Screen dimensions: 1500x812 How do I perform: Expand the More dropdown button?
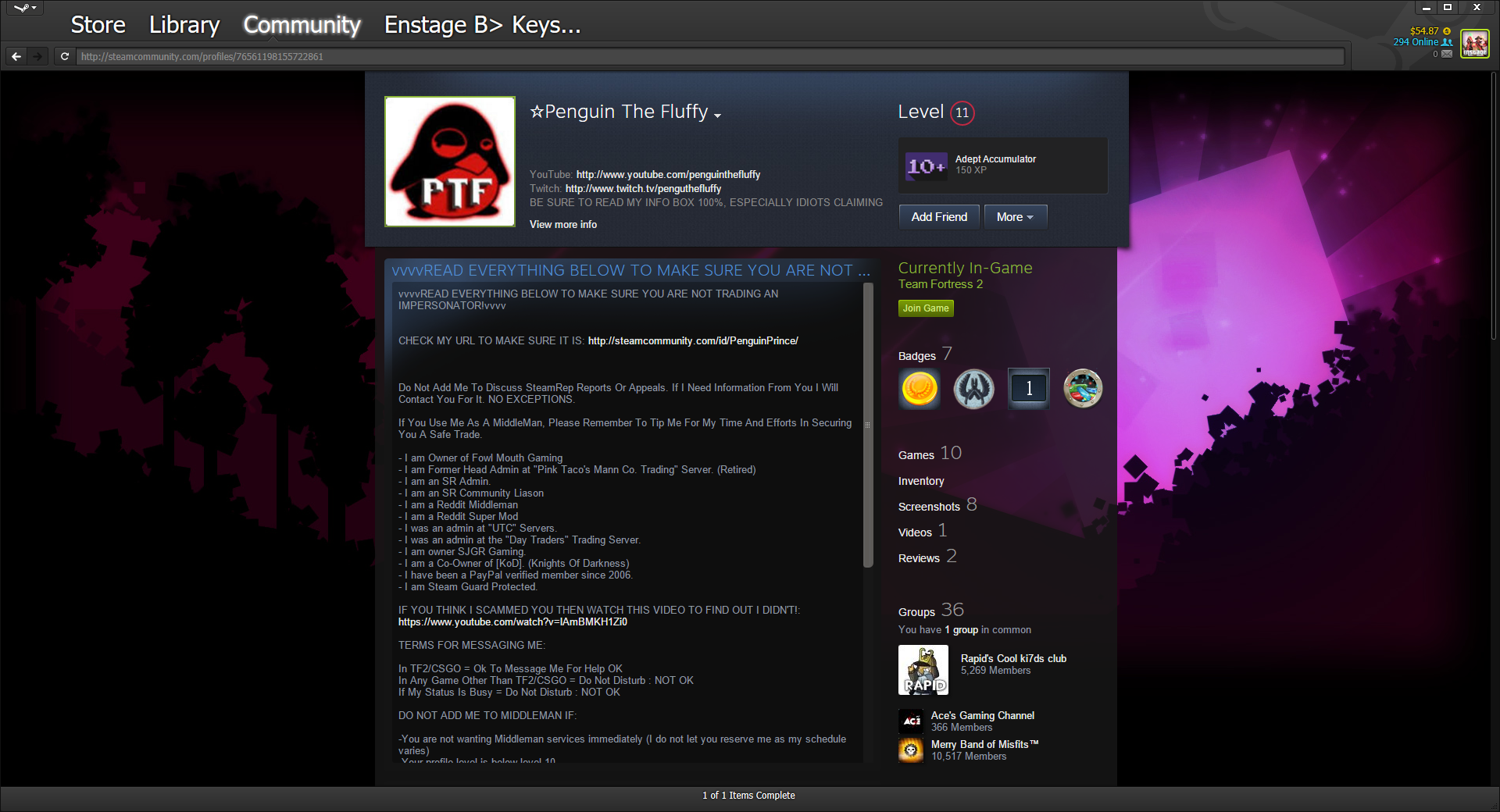1015,217
